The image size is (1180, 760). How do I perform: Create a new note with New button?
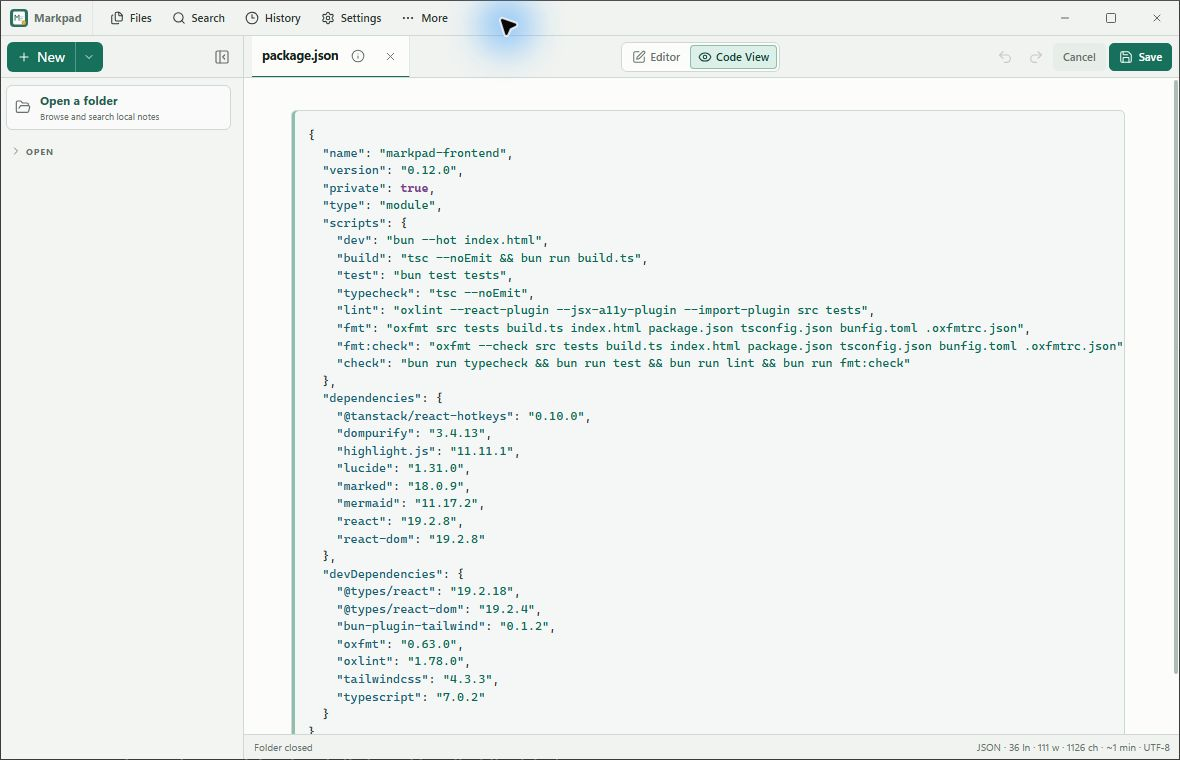coord(41,57)
